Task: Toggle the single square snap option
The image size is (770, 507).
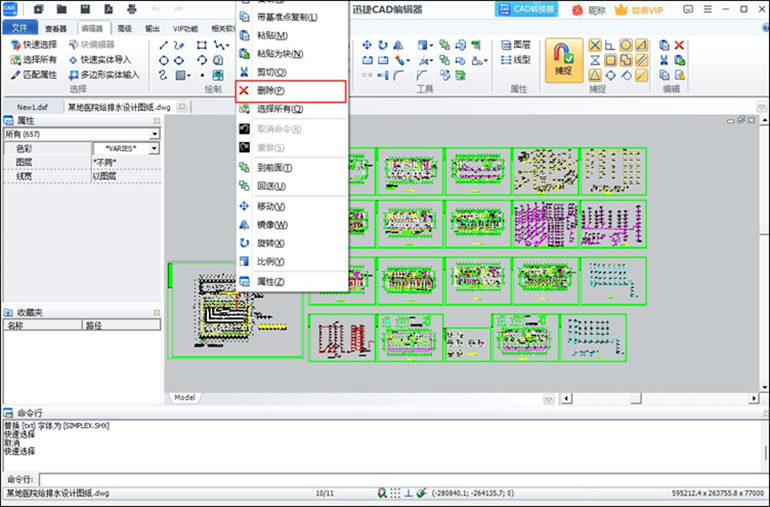Action: [x=610, y=60]
